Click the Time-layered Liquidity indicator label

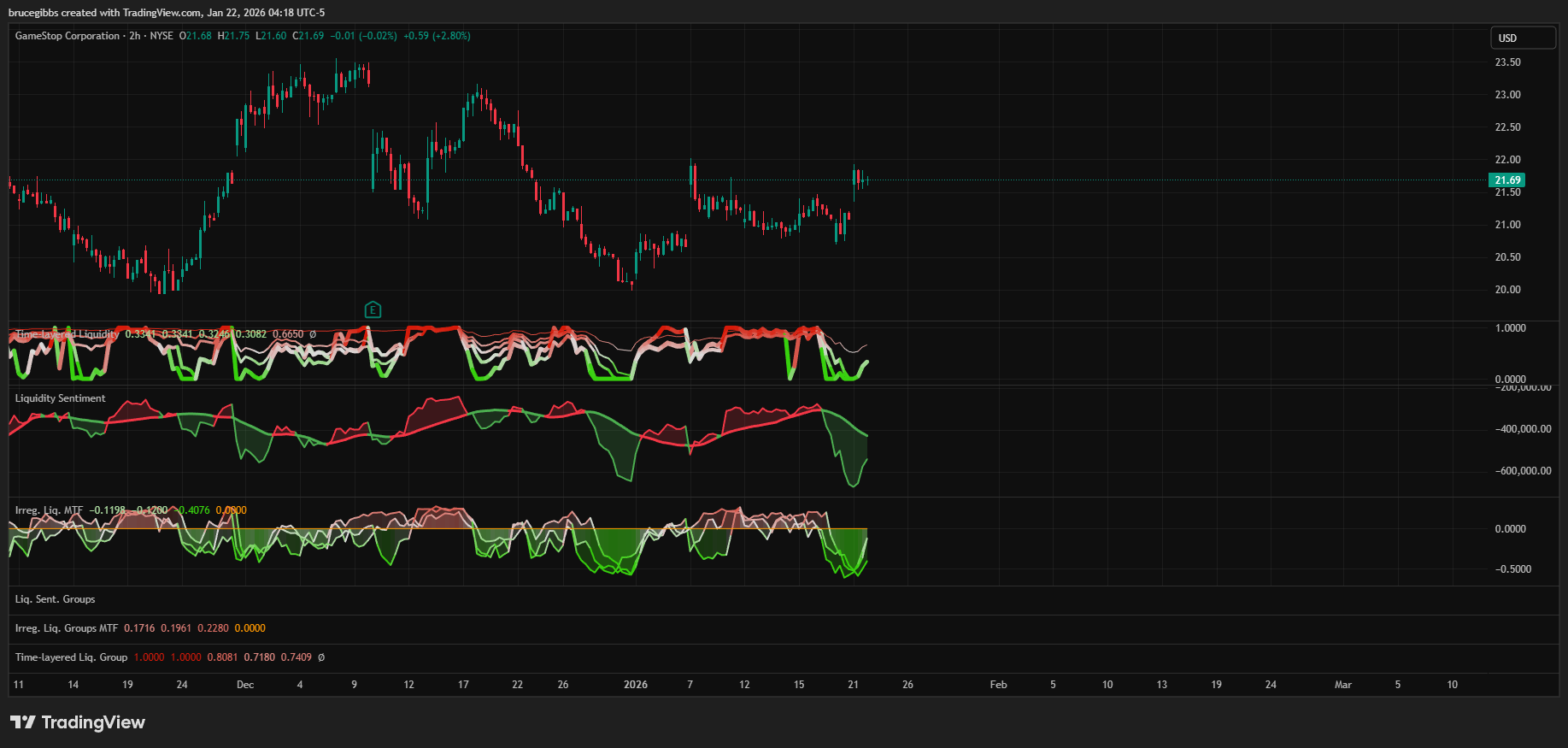tap(67, 334)
